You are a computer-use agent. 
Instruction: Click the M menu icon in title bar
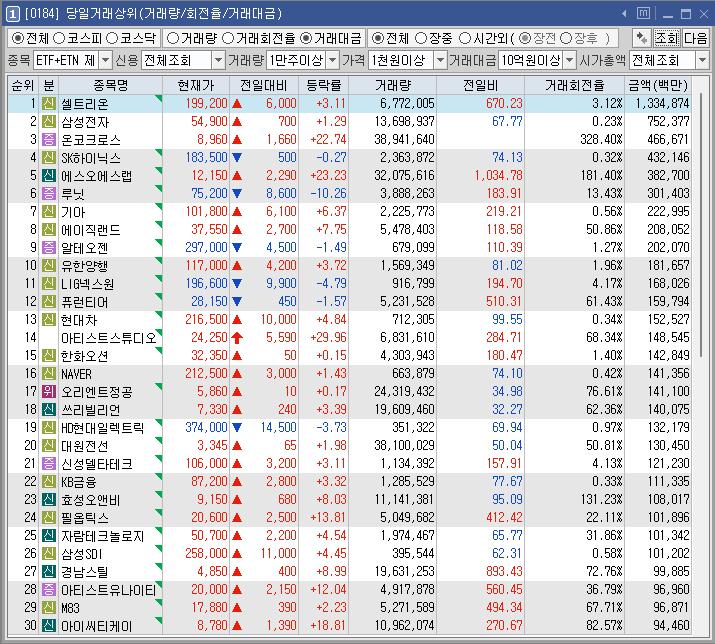(x=643, y=13)
